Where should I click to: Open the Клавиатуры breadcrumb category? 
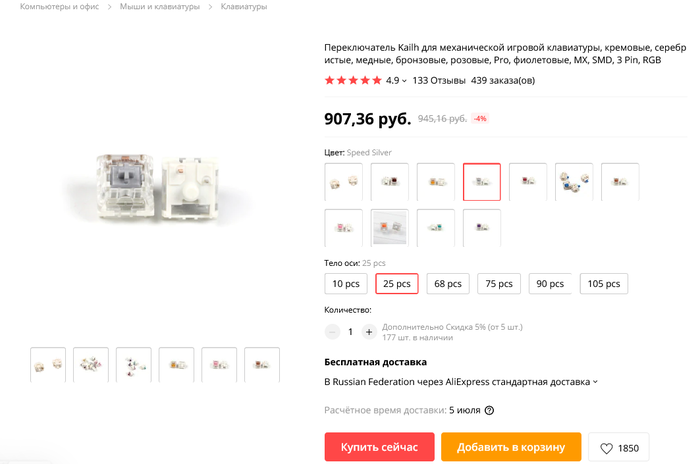(x=243, y=7)
